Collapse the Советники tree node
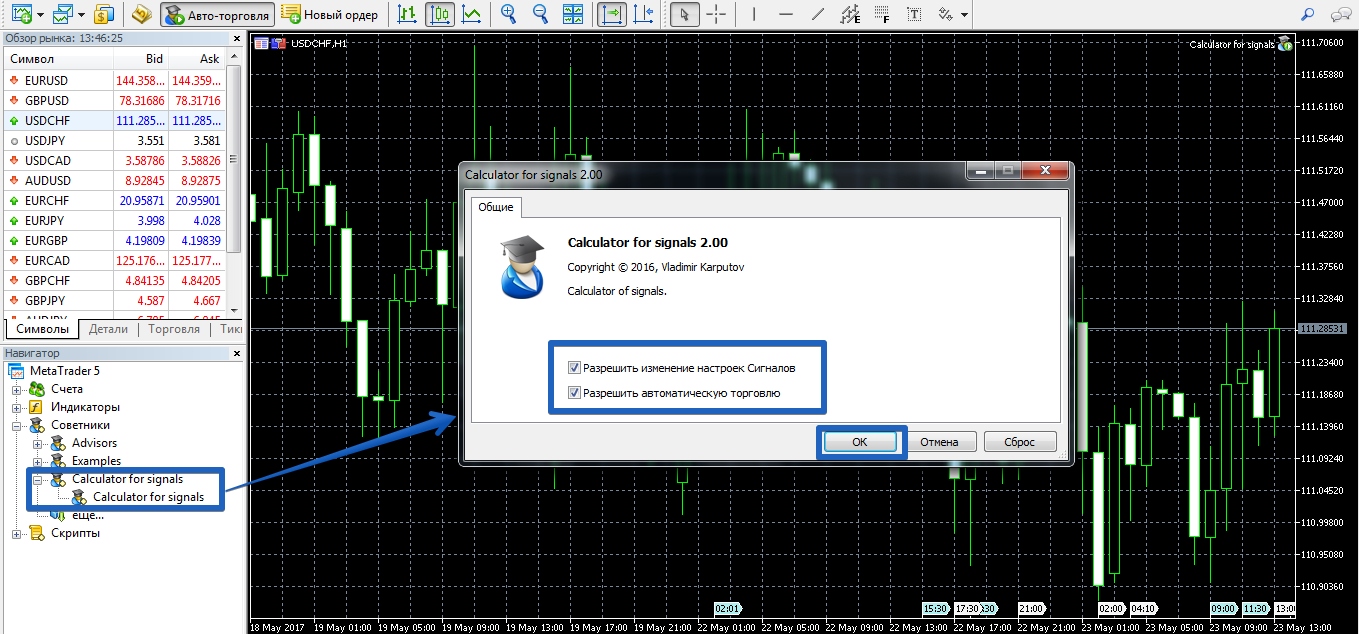This screenshot has width=1359, height=634. [17, 425]
